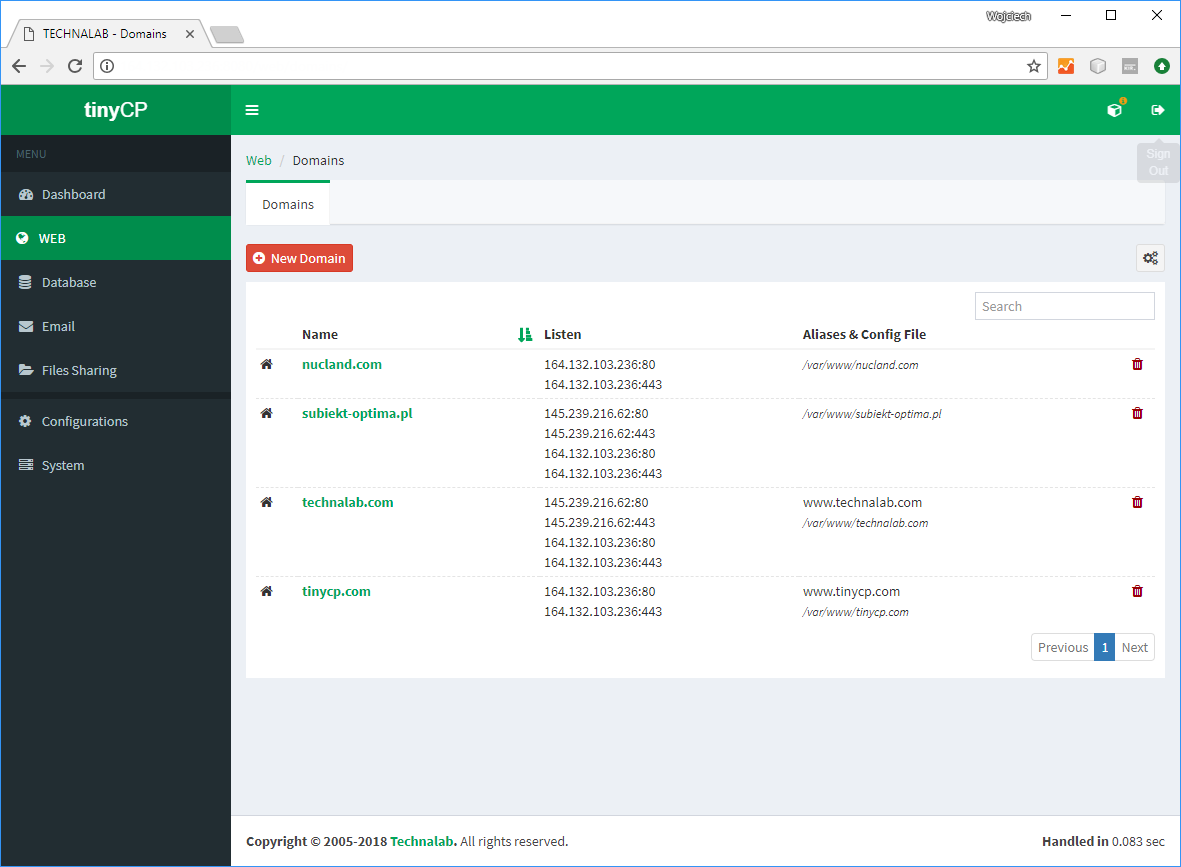Click the home icon beside nucland.com

coord(267,365)
